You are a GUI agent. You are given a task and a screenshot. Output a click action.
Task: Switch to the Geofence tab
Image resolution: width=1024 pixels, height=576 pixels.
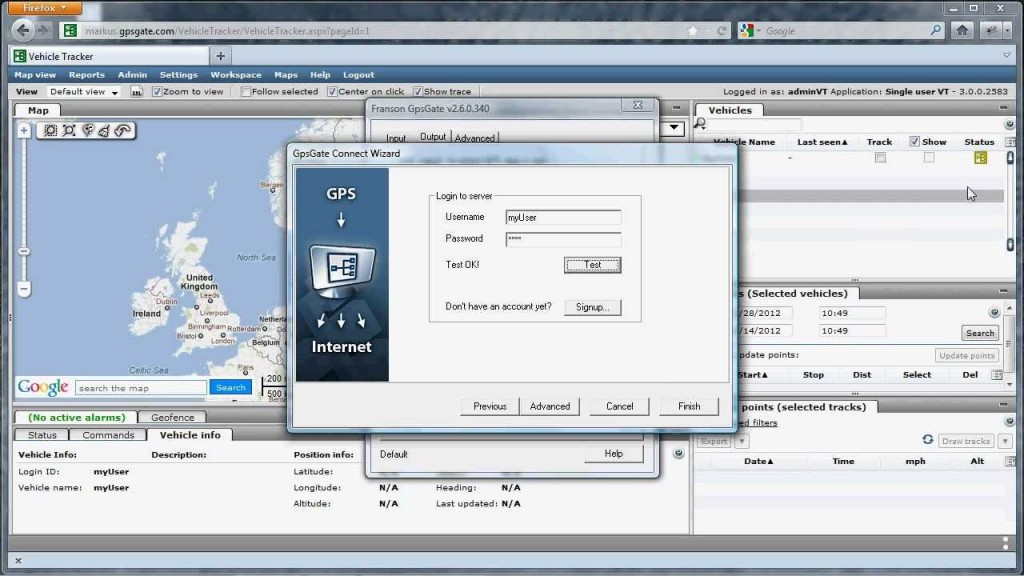tap(172, 417)
